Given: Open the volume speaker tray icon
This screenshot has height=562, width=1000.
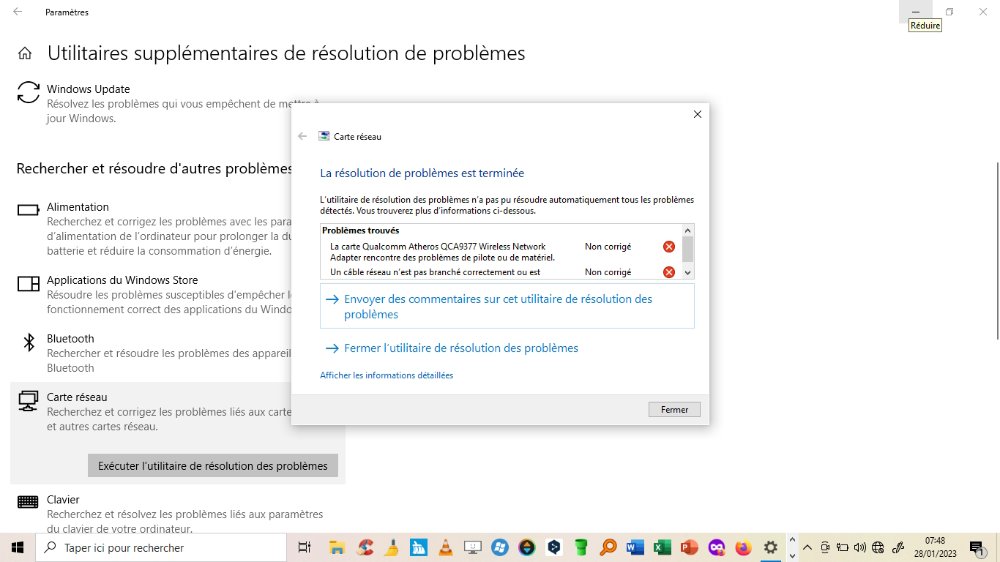Looking at the screenshot, I should (x=860, y=547).
